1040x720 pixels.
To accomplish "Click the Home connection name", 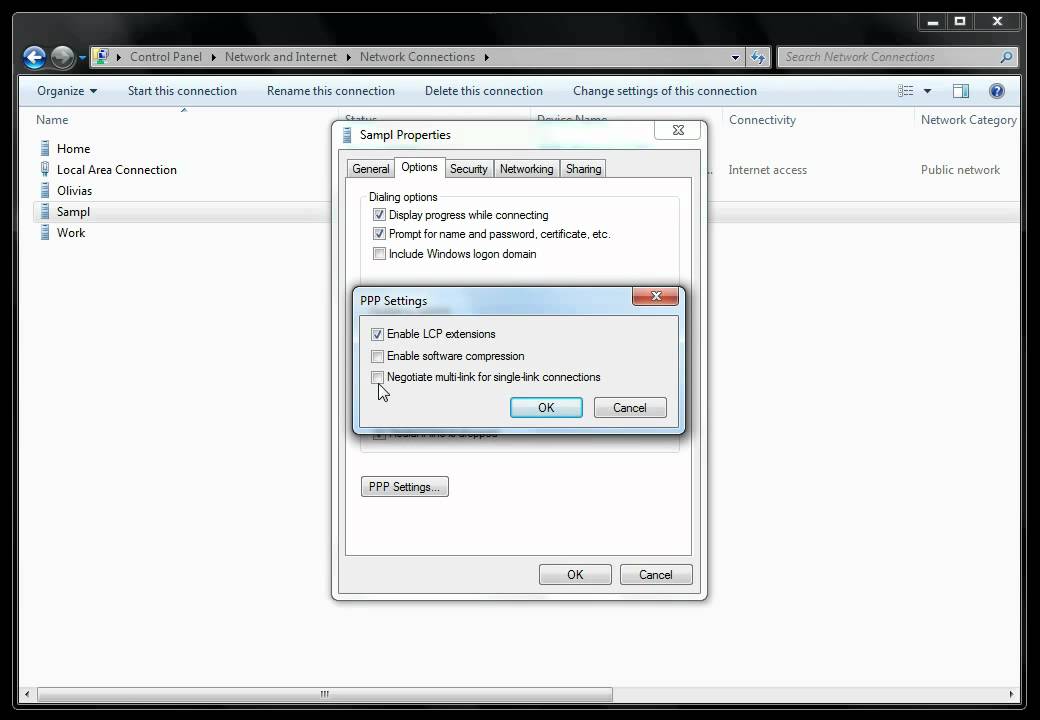I will pos(74,149).
